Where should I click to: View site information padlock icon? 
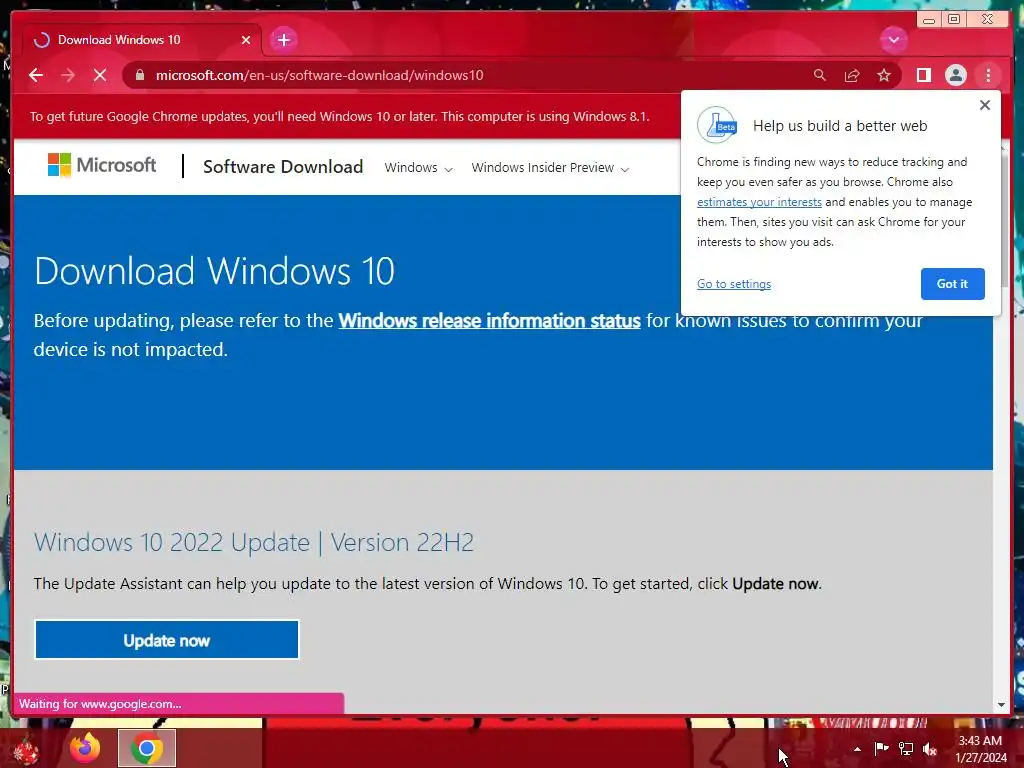pos(140,75)
